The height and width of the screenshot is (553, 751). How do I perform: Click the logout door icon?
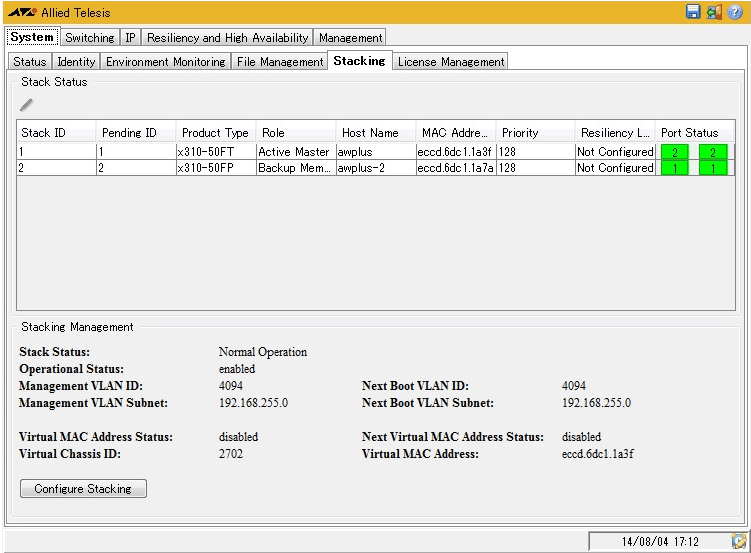tap(713, 12)
